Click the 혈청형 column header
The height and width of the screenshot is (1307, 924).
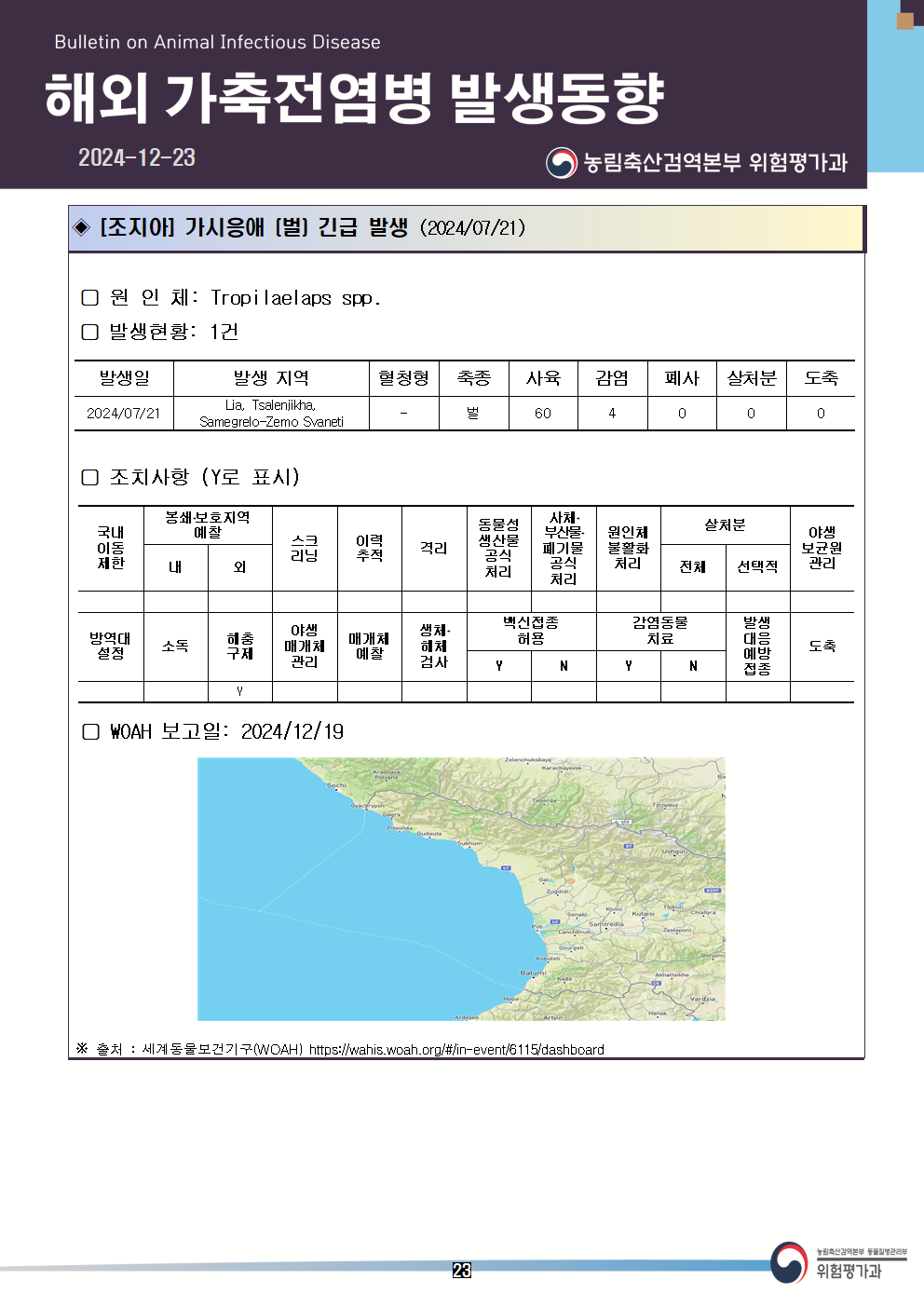[403, 378]
